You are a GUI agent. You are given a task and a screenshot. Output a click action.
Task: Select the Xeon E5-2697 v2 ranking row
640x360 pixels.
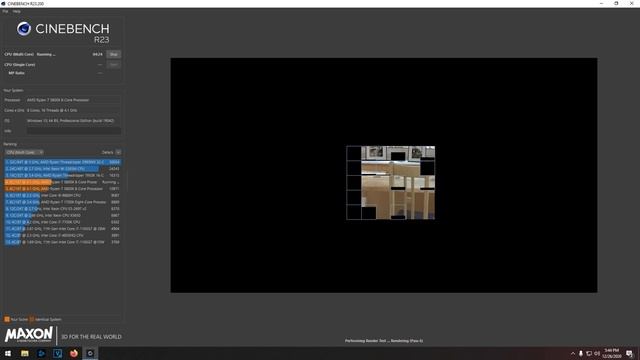coord(62,209)
